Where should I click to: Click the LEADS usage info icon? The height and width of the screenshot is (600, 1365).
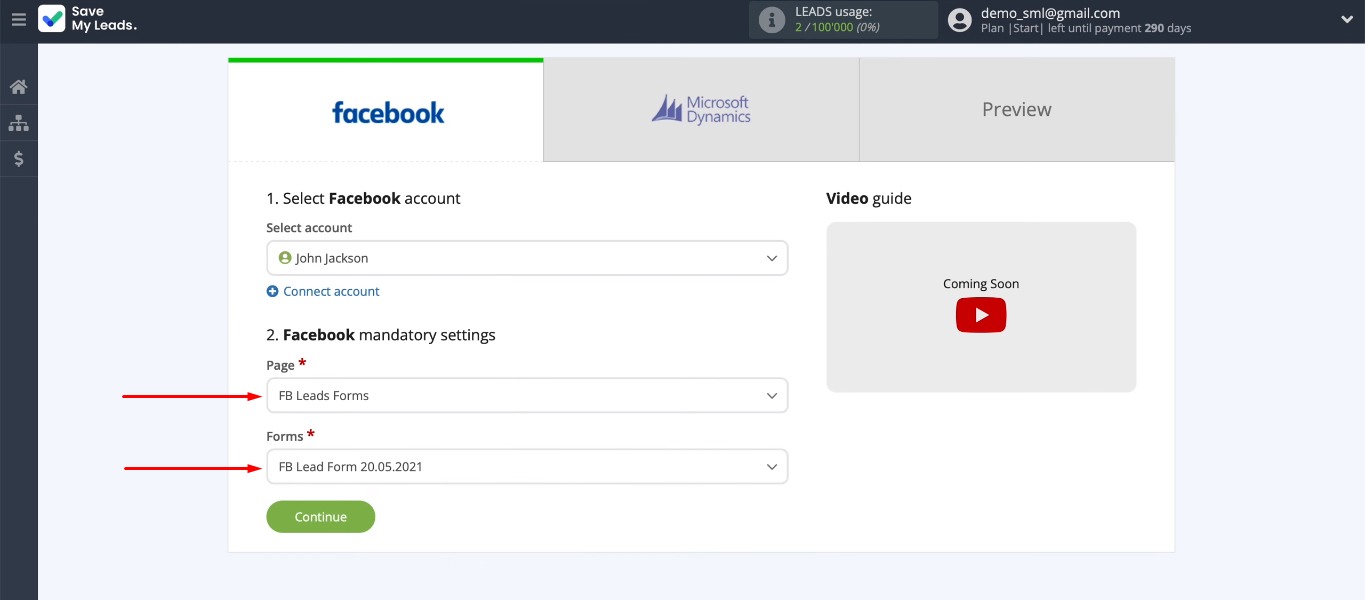click(x=771, y=20)
